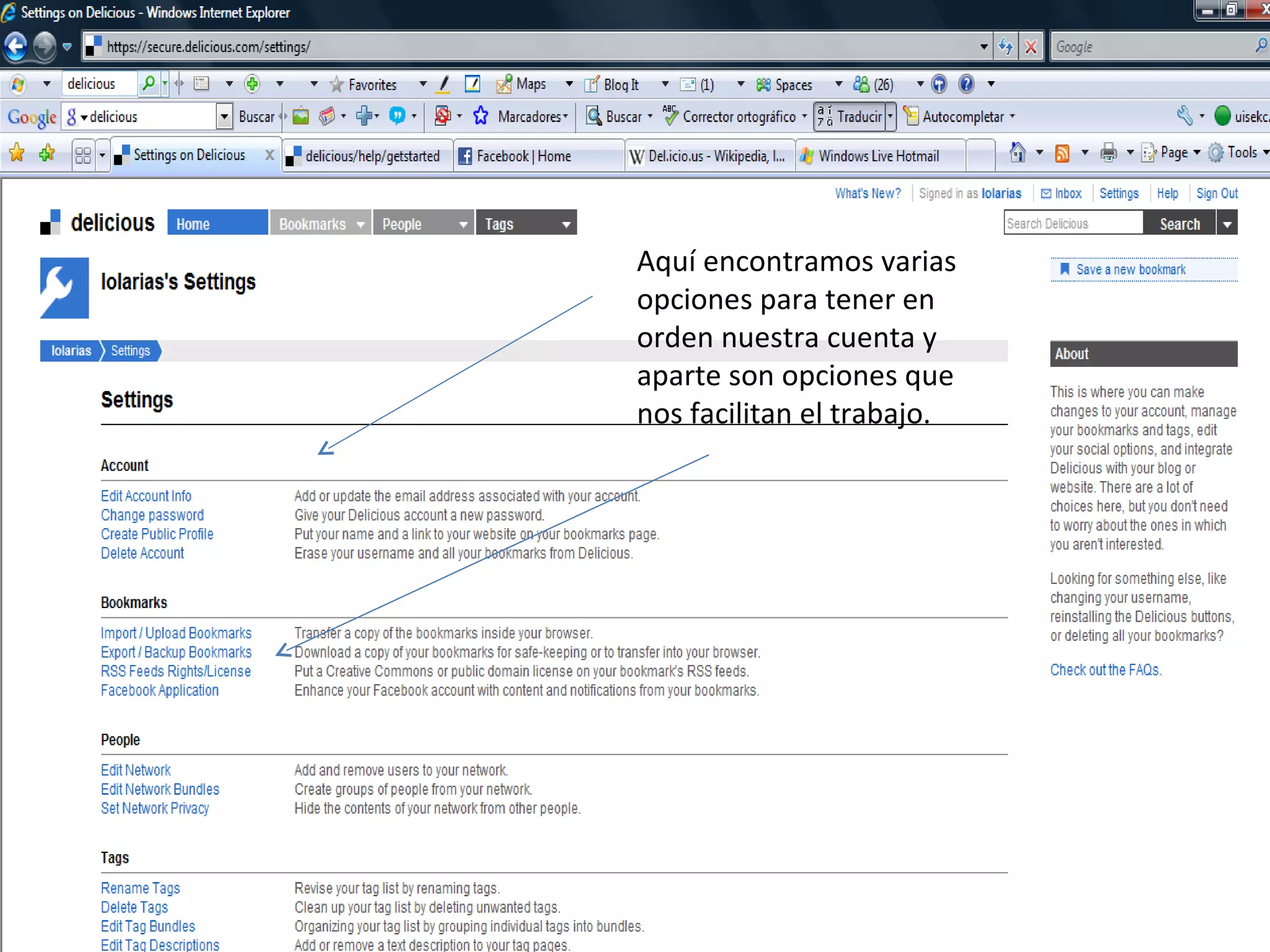Click the Home house icon in toolbar
This screenshot has height=952, width=1270.
(x=1017, y=153)
